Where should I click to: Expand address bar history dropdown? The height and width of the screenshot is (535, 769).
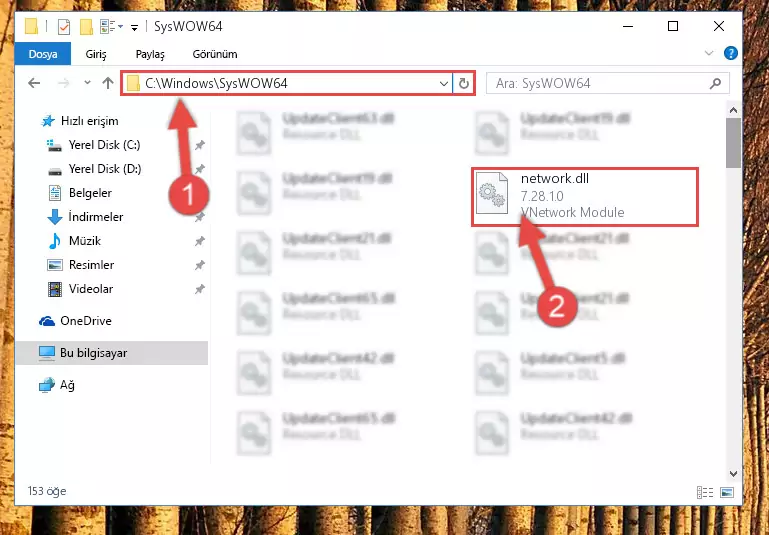443,84
